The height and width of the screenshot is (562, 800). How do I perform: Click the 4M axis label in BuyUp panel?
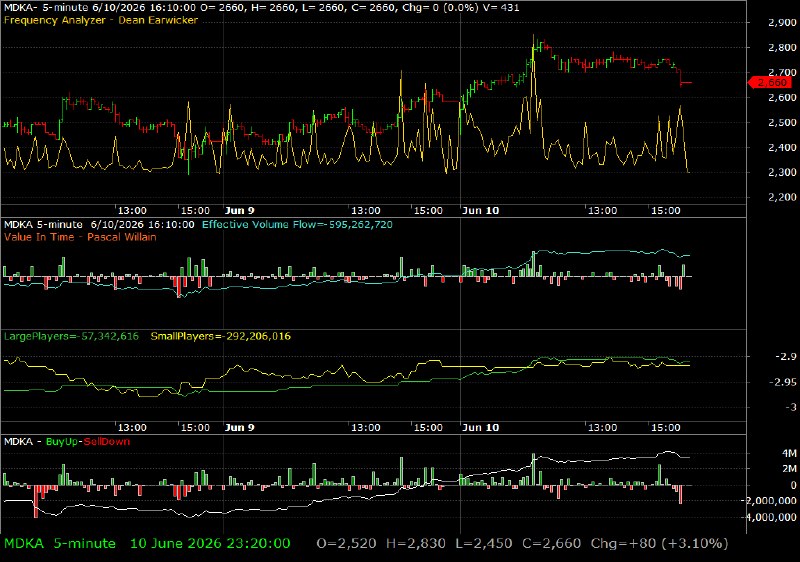789,453
